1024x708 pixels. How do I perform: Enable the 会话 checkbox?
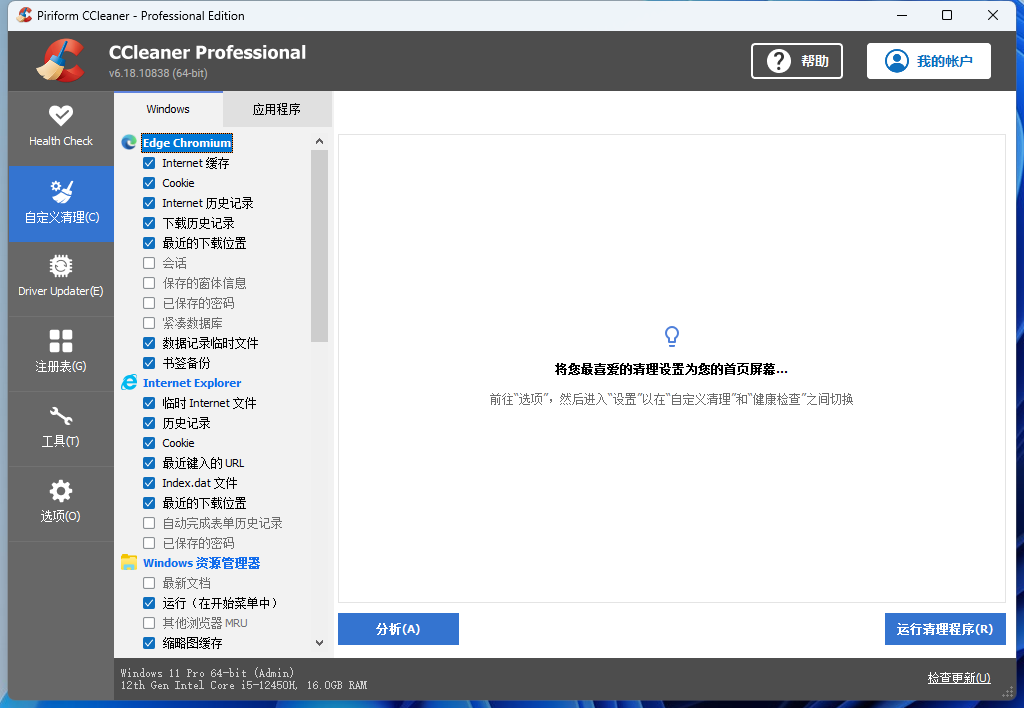point(149,263)
